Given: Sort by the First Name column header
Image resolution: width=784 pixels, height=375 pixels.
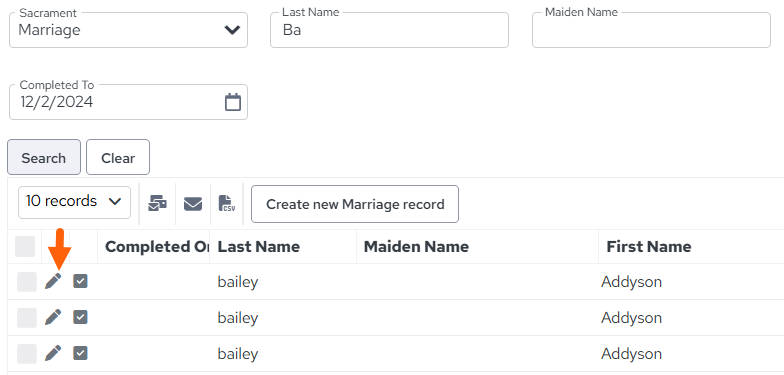Looking at the screenshot, I should (648, 246).
